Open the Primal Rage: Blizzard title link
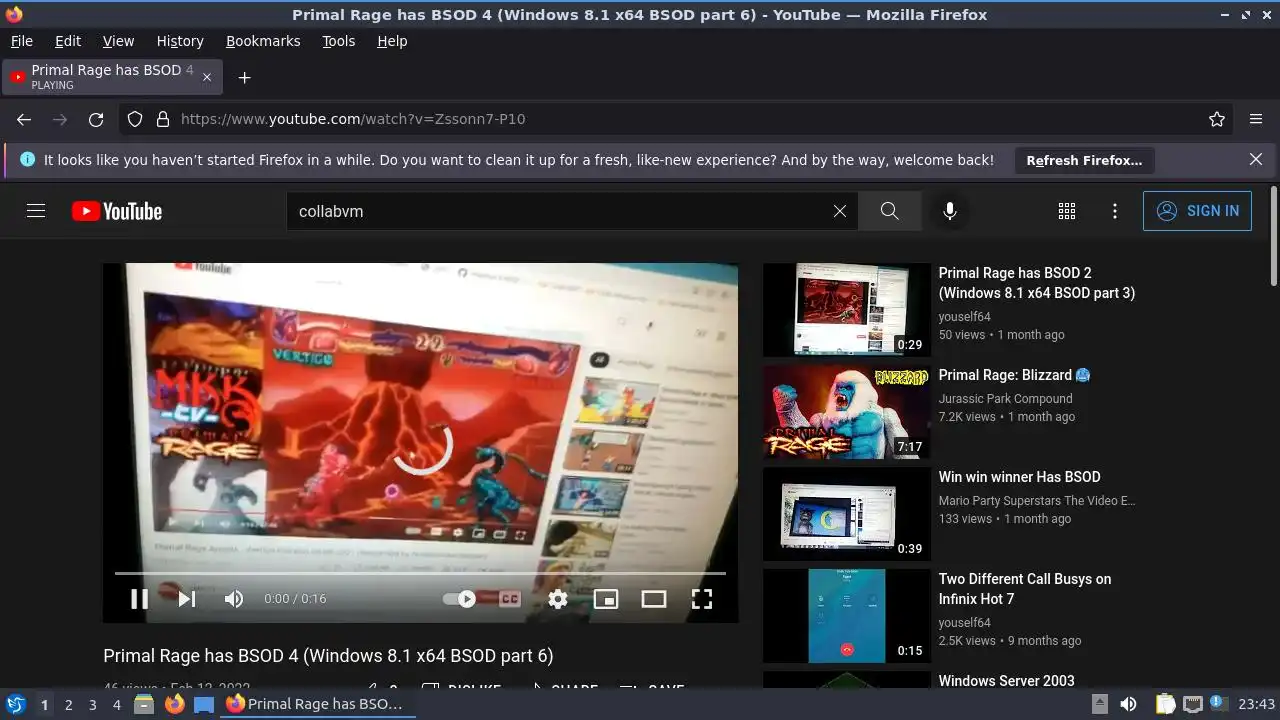 [x=1014, y=375]
